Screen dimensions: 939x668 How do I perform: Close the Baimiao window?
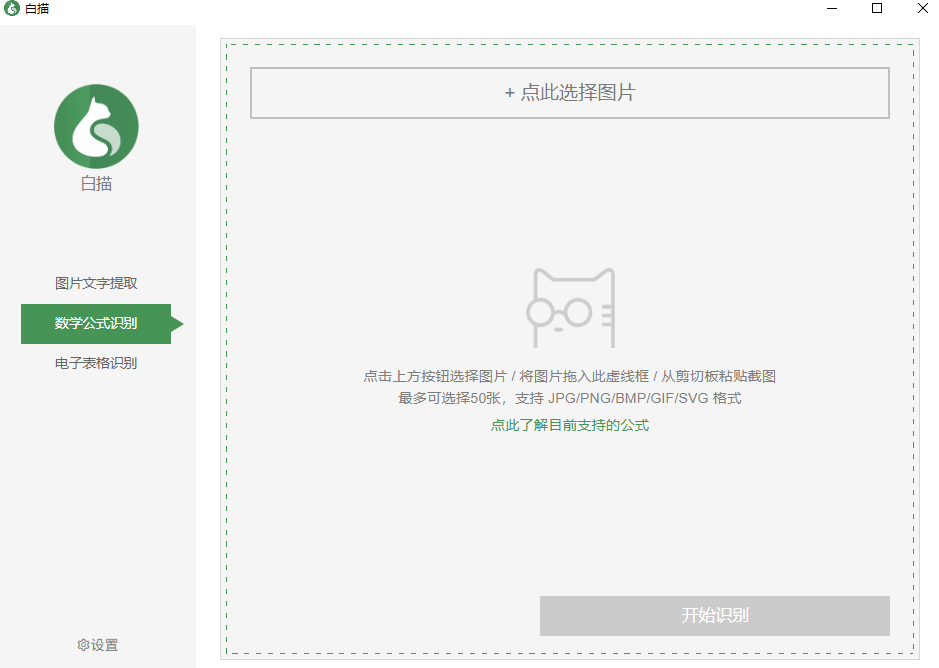click(x=923, y=8)
